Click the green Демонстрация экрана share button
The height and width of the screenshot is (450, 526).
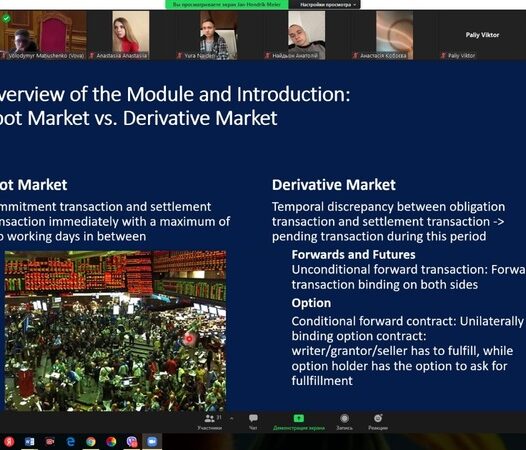pyautogui.click(x=299, y=422)
